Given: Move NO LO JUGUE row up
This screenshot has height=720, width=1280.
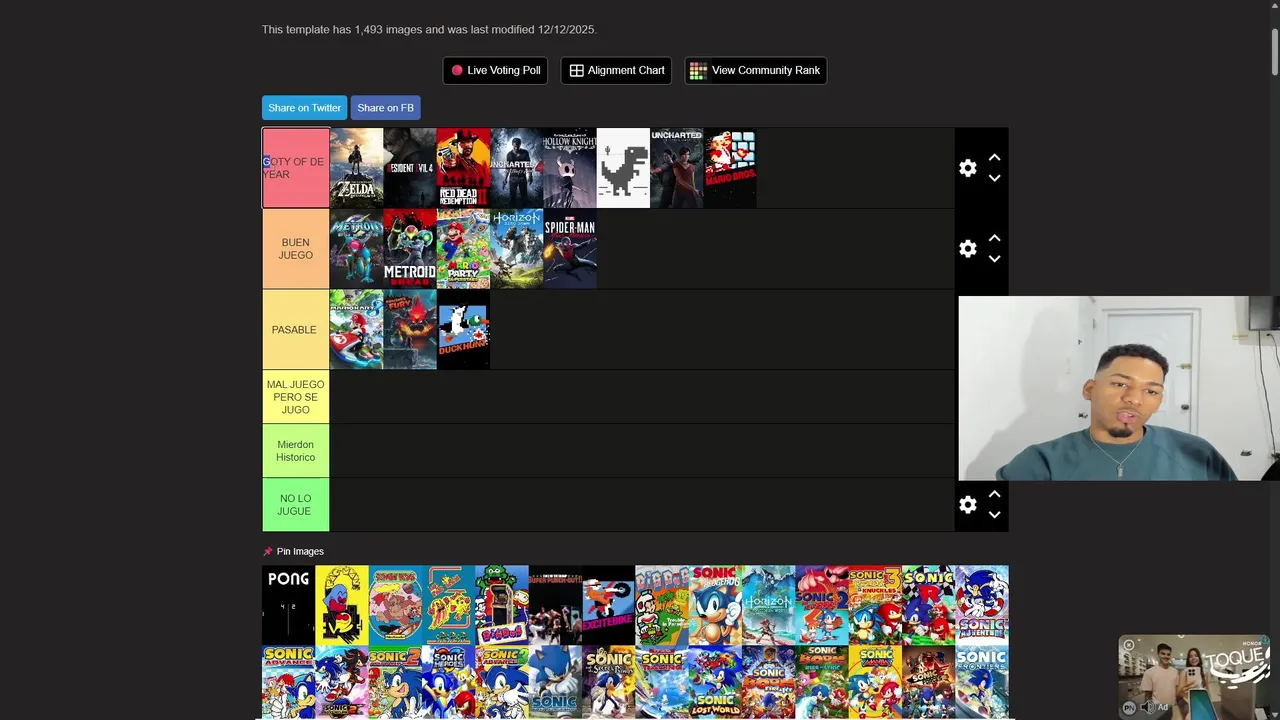Looking at the screenshot, I should [x=994, y=495].
